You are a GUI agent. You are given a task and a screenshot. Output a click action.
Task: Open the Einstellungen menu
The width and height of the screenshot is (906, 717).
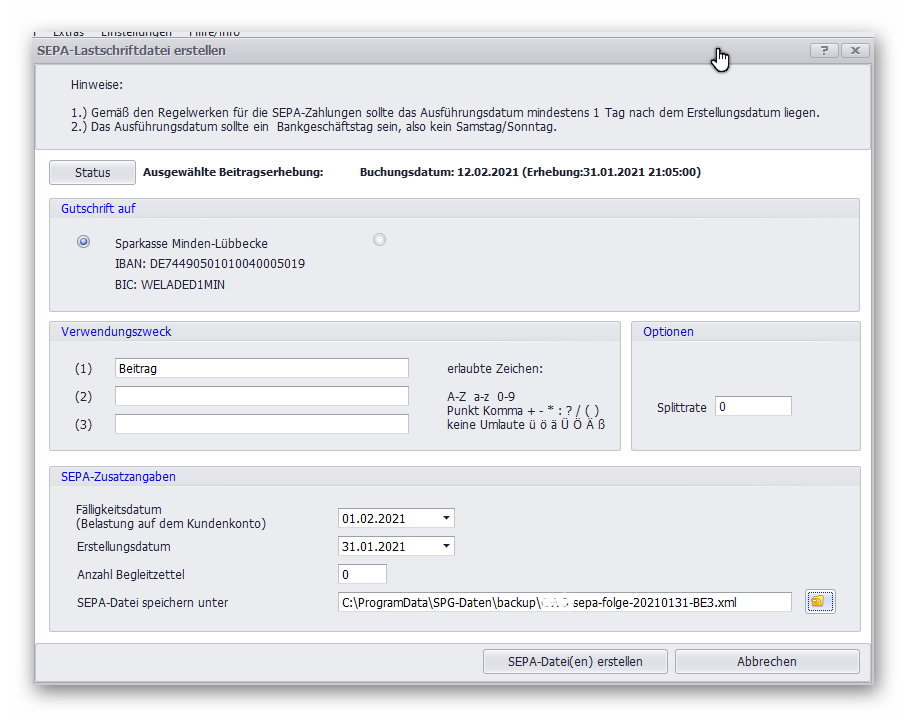point(136,34)
